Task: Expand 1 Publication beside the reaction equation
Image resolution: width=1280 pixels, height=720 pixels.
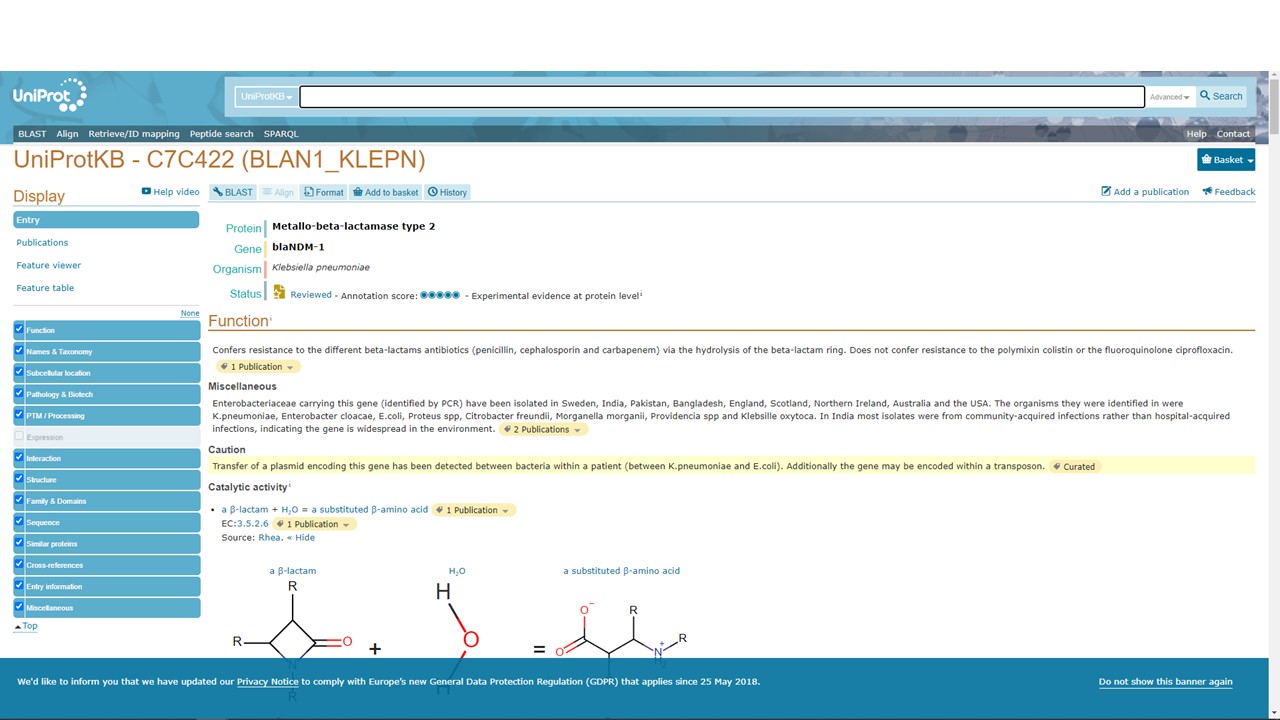Action: pos(474,510)
